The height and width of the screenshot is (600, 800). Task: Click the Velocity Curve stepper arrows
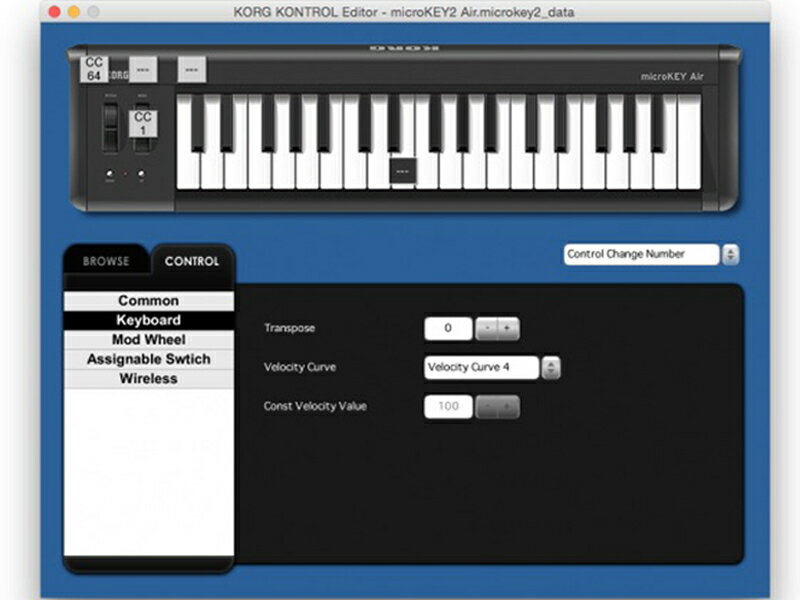tap(551, 367)
